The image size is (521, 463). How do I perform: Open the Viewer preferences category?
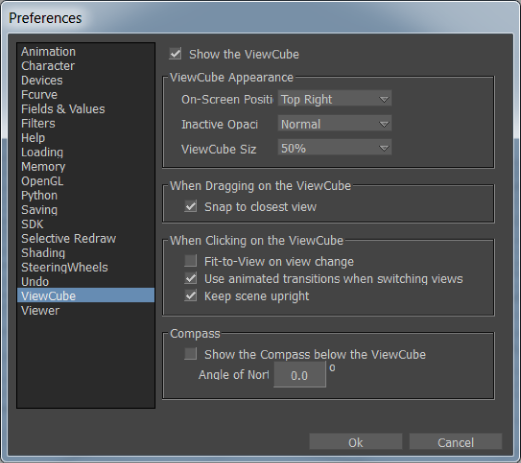pyautogui.click(x=40, y=311)
